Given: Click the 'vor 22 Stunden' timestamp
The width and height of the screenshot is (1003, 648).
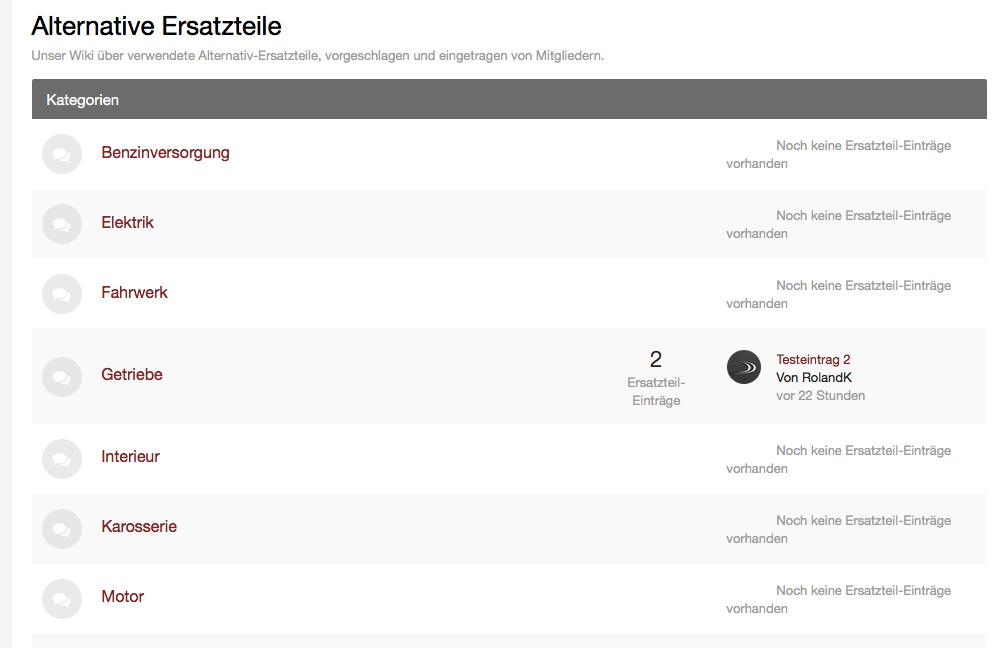Looking at the screenshot, I should 820,395.
